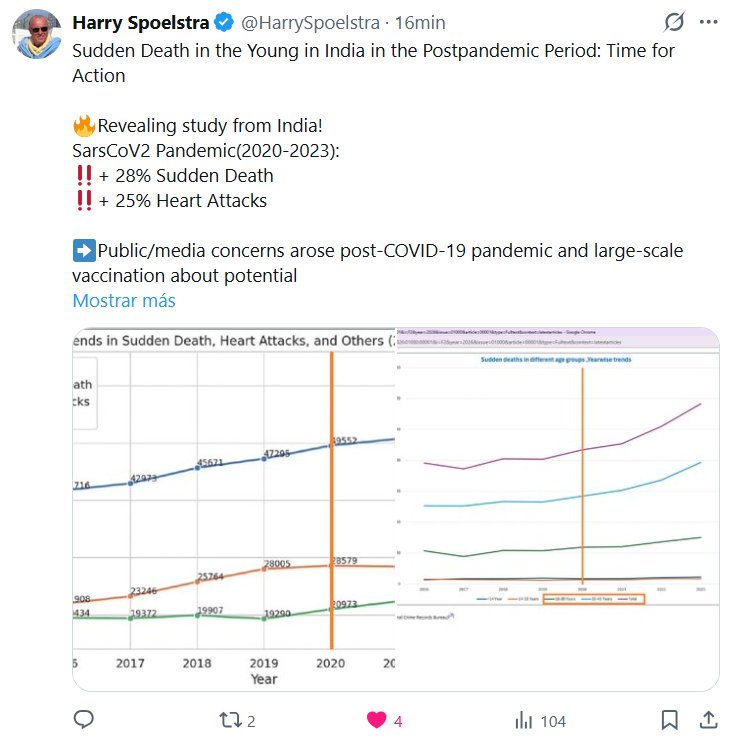Click the Grok icon beside the post

(x=675, y=22)
